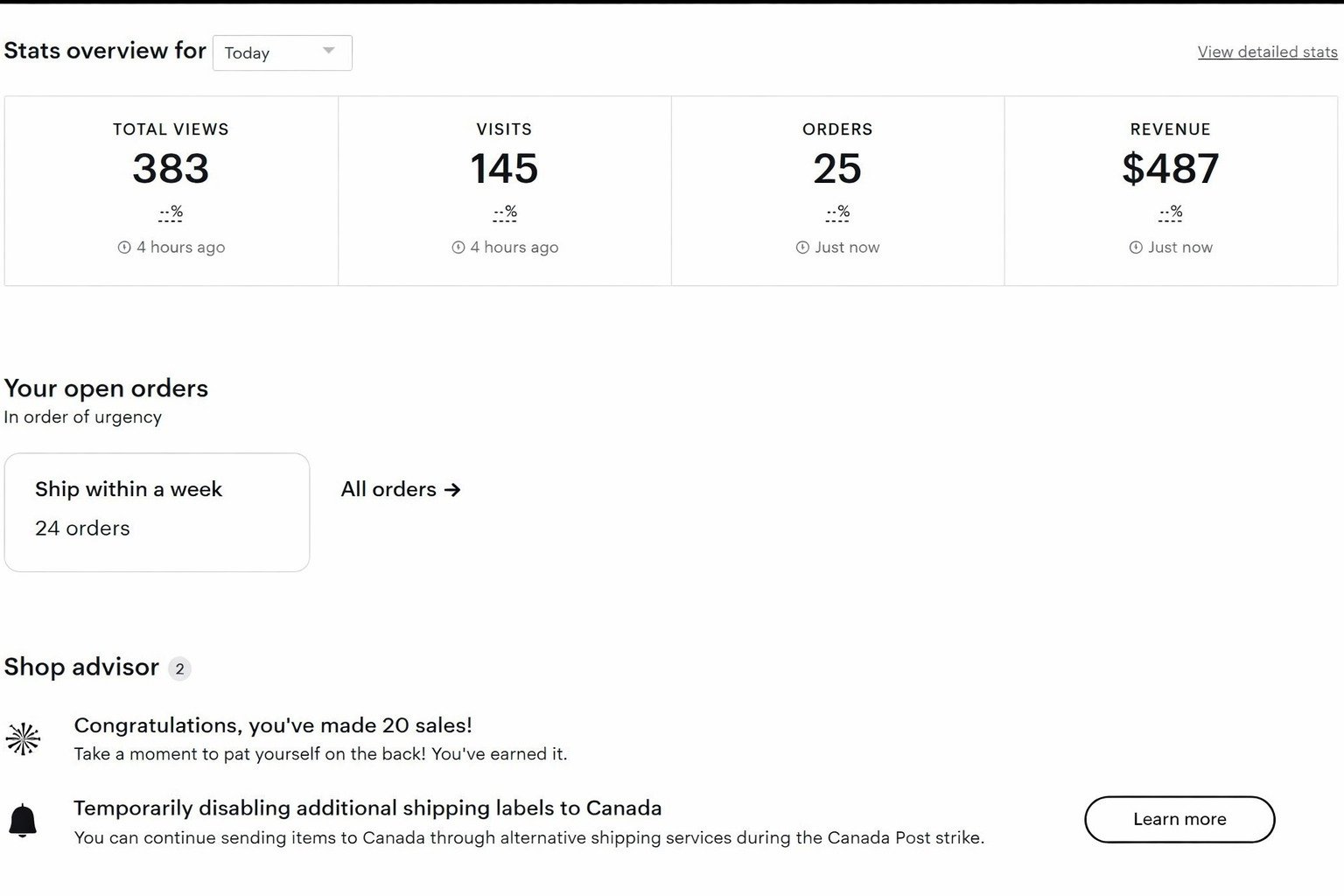Open the Canada shipping labels notice
Screen dimensions: 1344x896
tap(367, 808)
